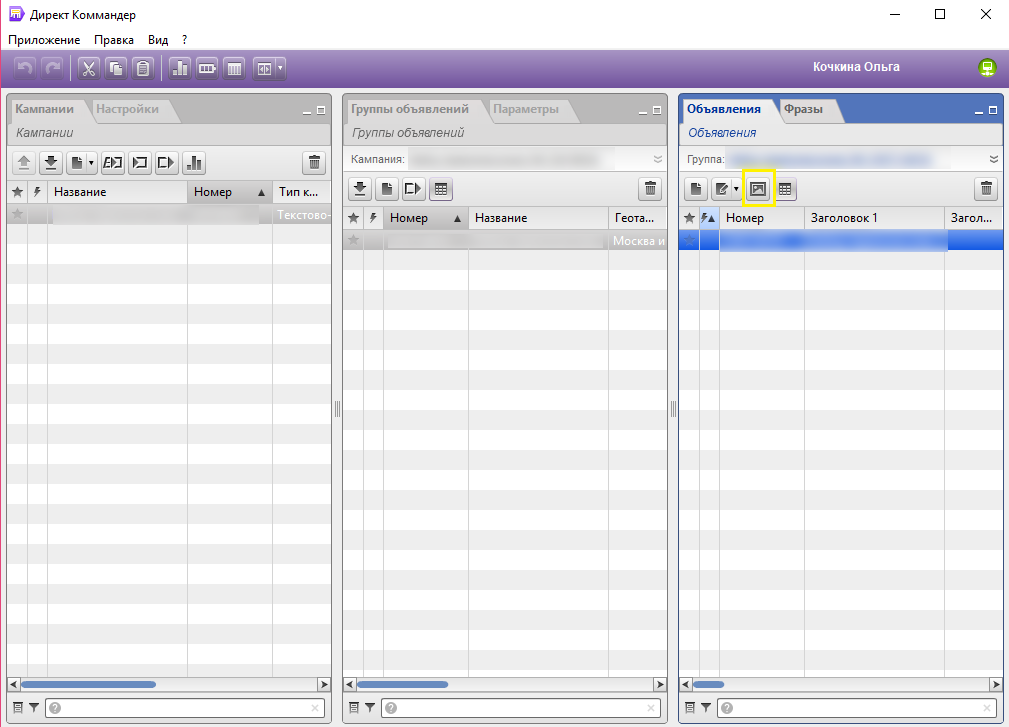The image size is (1009, 727).
Task: Click the find and replace icon in Campaigns
Action: click(x=113, y=163)
